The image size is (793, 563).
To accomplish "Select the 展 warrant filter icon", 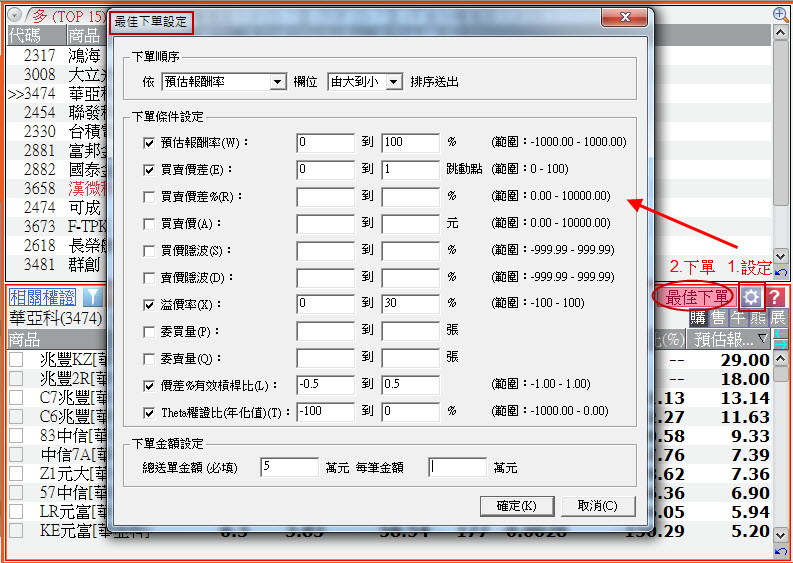I will coord(778,318).
